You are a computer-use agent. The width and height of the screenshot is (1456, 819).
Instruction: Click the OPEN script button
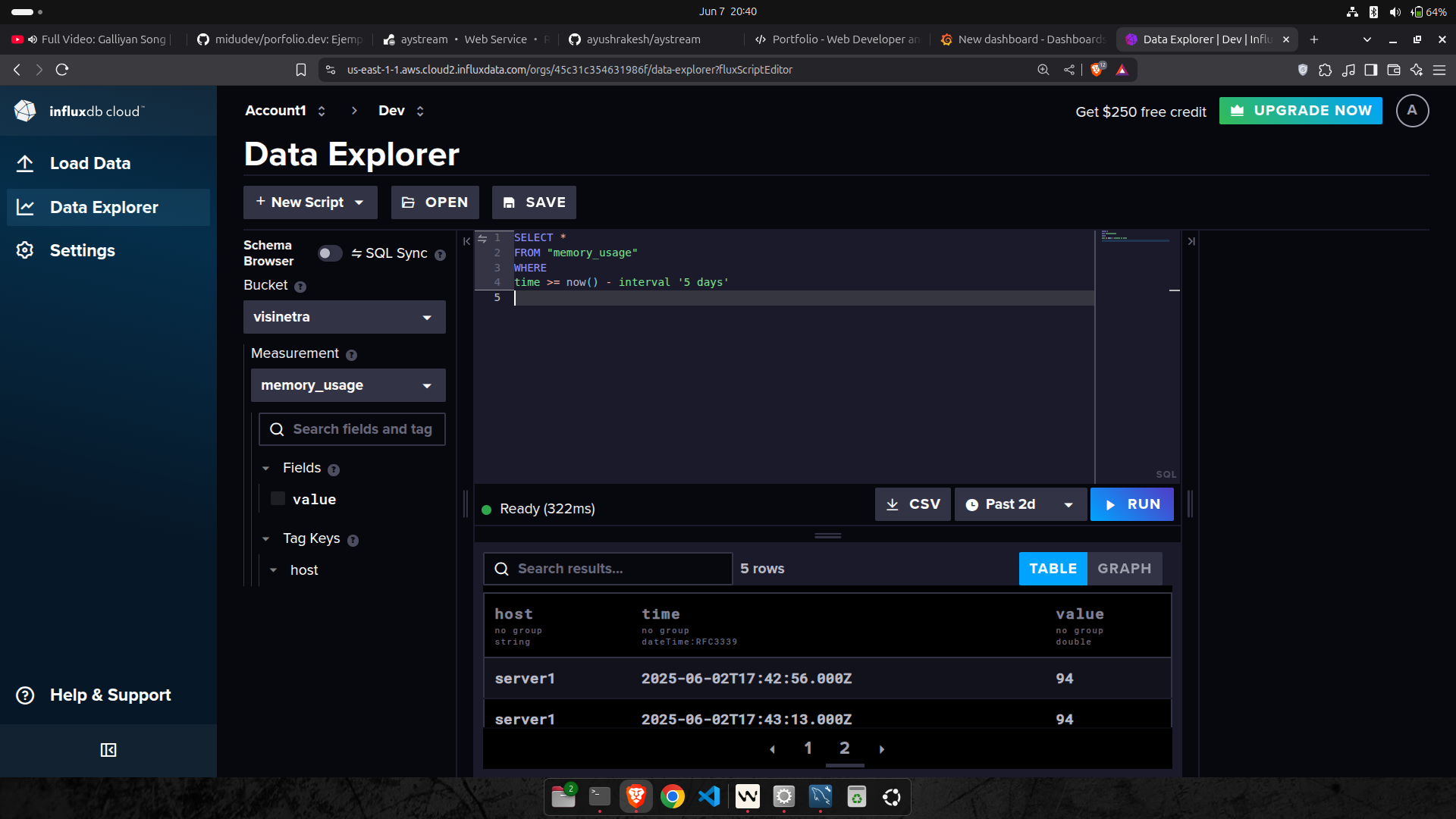pyautogui.click(x=435, y=202)
